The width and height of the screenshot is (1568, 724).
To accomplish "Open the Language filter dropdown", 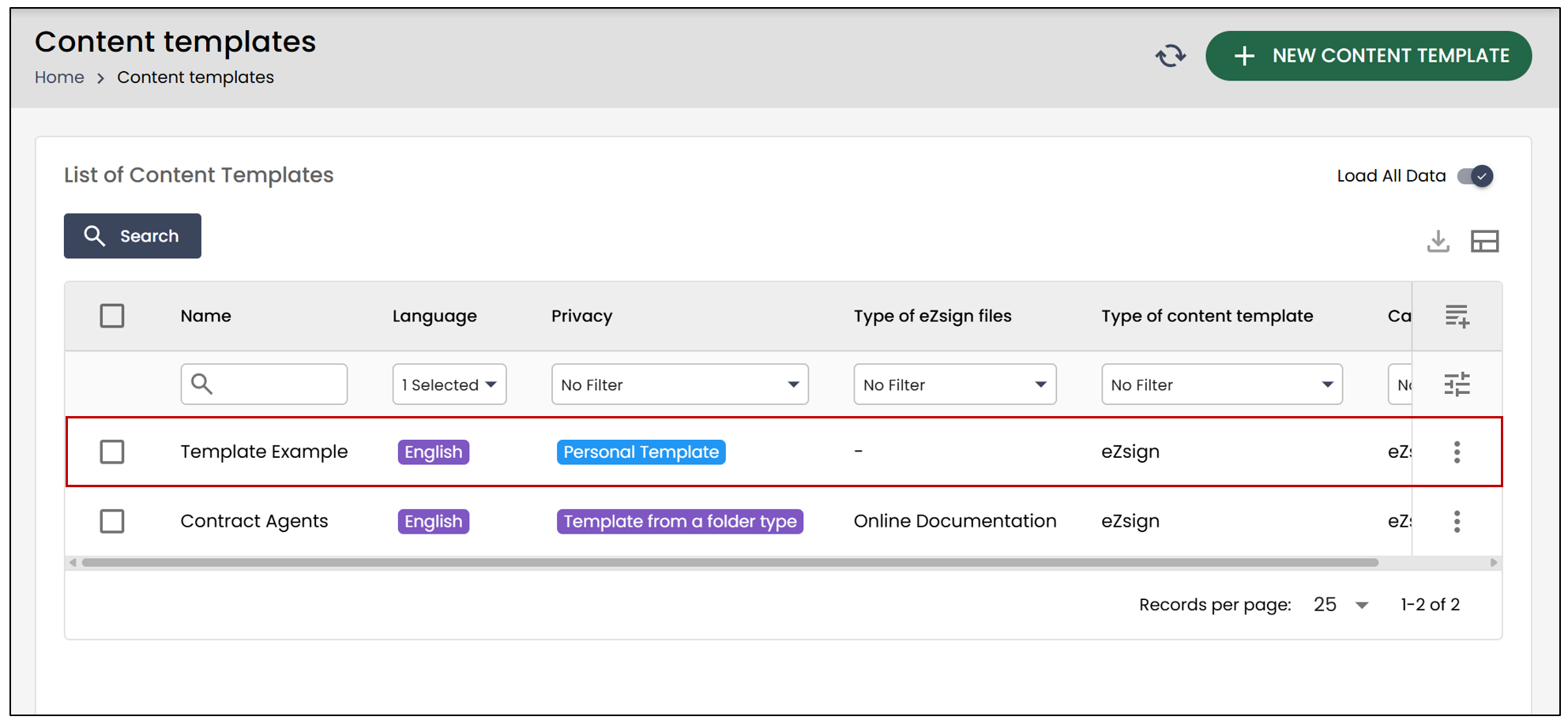I will pos(449,385).
